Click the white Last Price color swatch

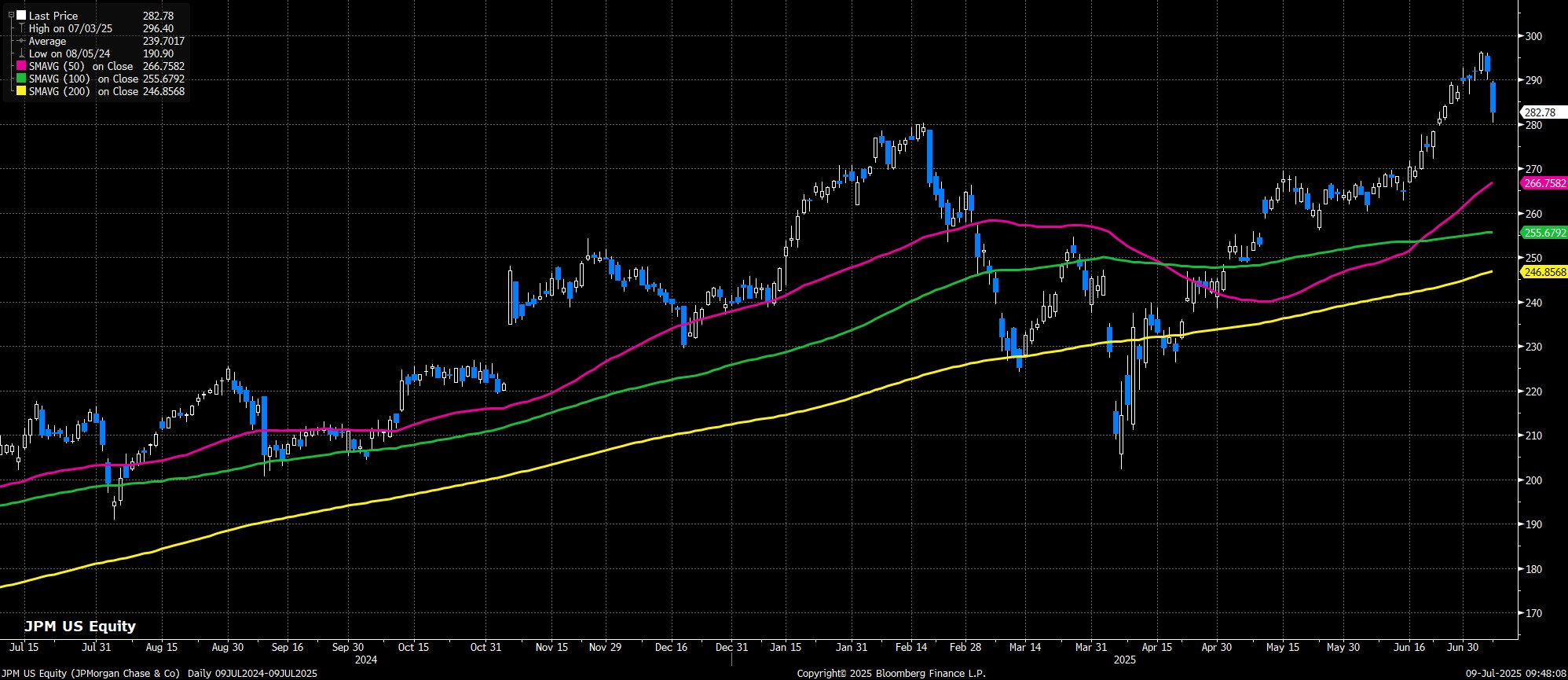click(21, 16)
